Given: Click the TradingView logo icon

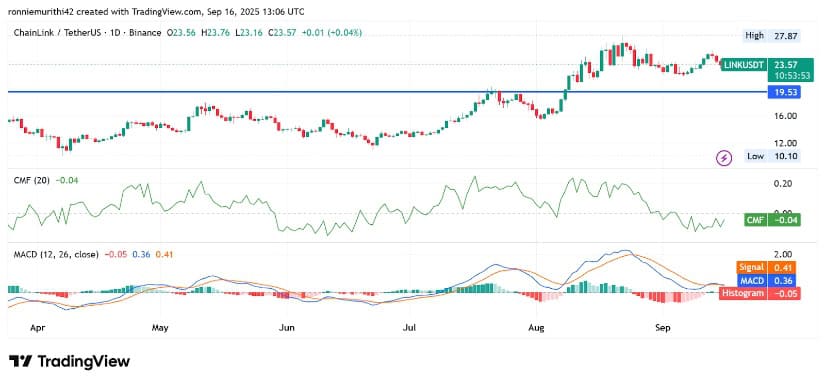Looking at the screenshot, I should click(20, 361).
